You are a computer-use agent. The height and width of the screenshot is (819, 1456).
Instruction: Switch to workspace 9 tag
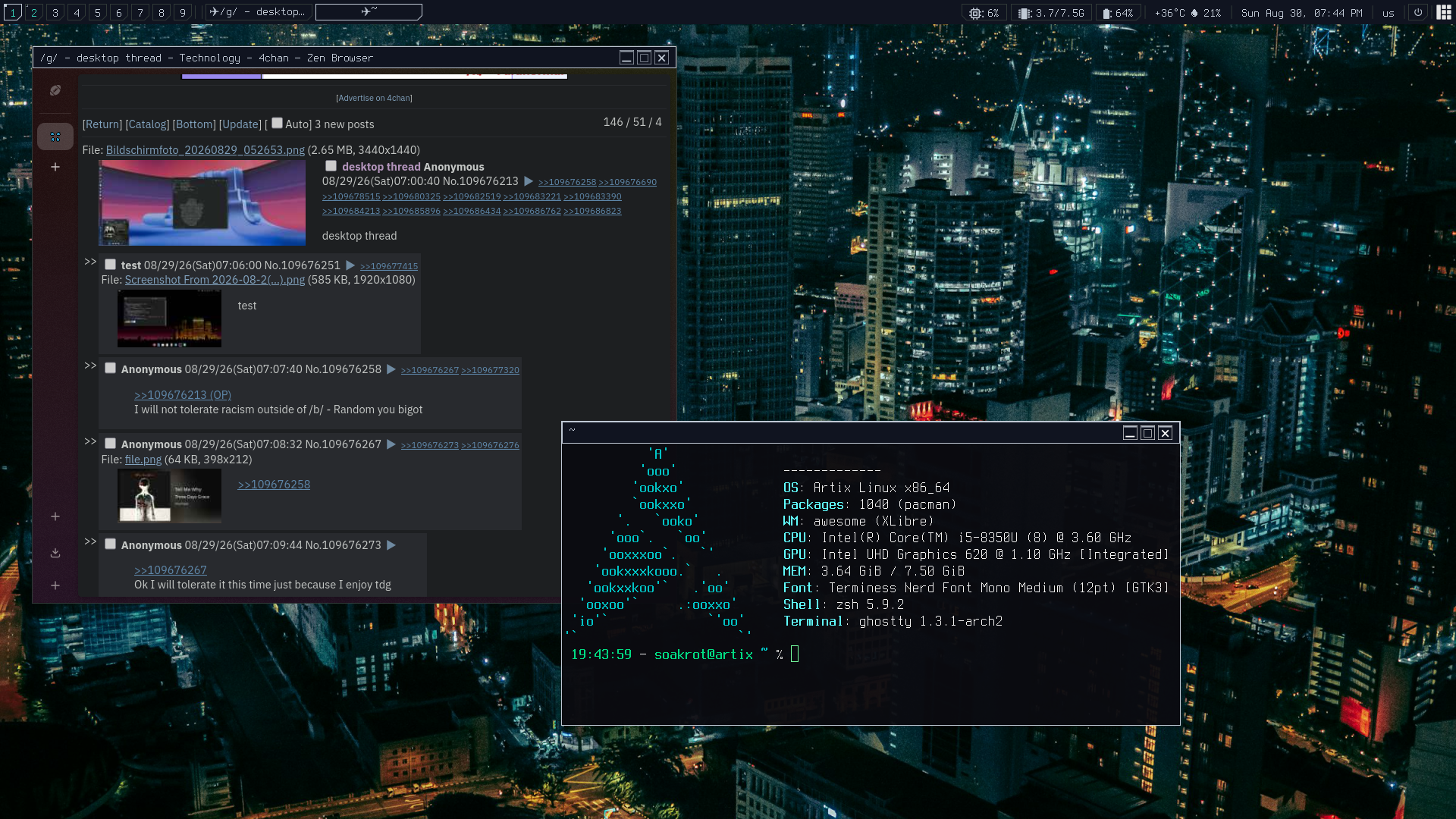pos(183,12)
